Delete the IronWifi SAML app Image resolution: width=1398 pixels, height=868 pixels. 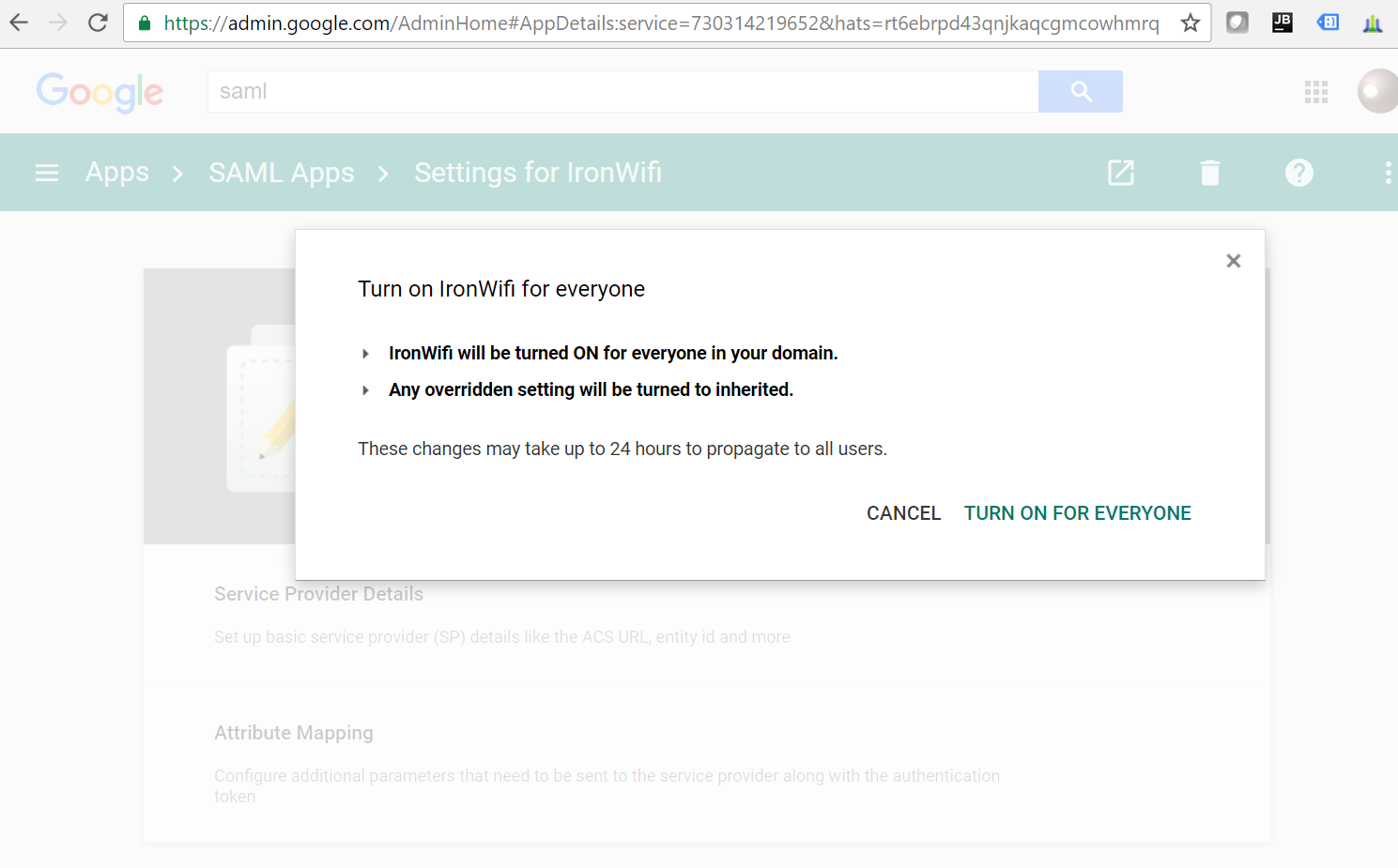1209,172
